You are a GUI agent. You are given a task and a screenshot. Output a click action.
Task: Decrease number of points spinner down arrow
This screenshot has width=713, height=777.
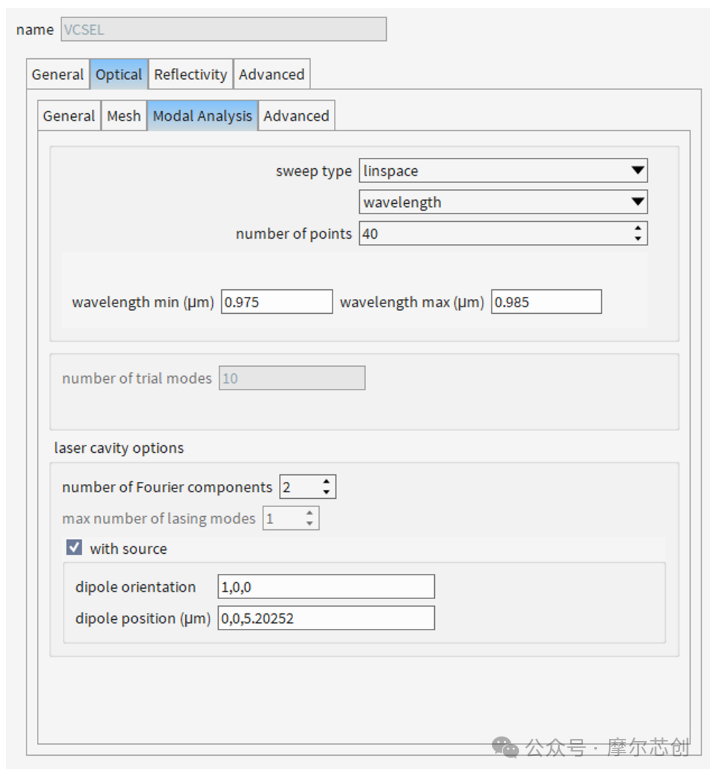point(638,239)
